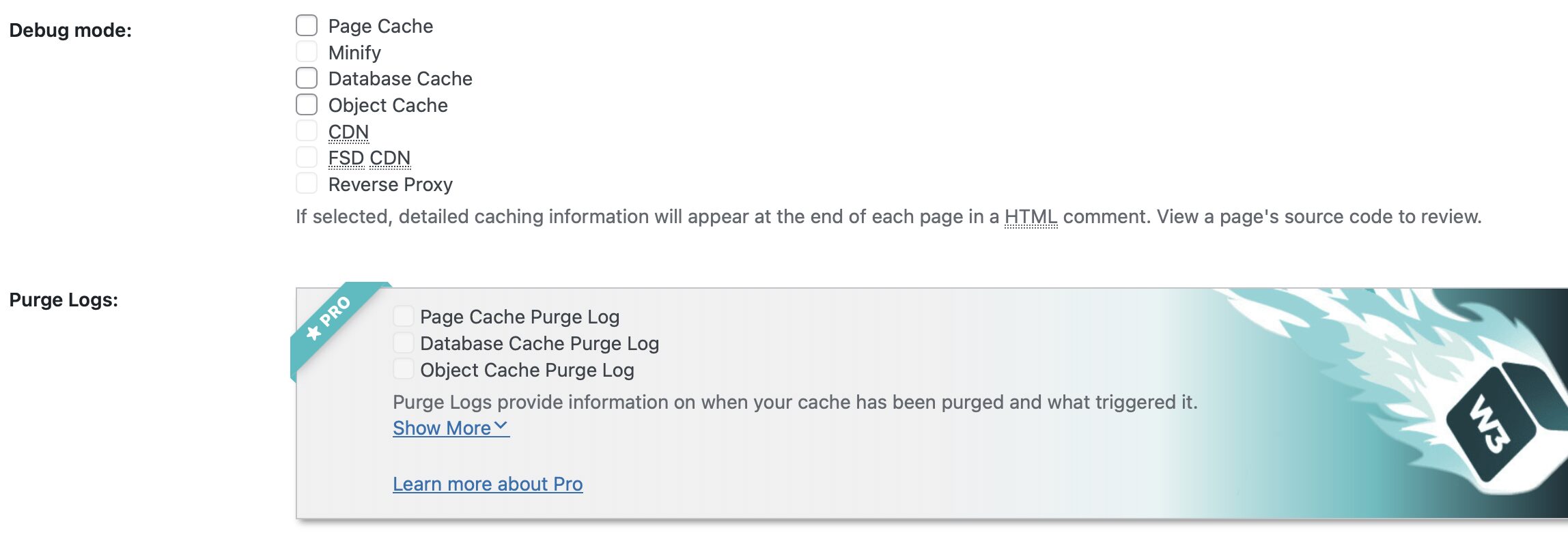Enable Page Cache debug mode checkbox
The width and height of the screenshot is (1568, 535).
(x=307, y=25)
